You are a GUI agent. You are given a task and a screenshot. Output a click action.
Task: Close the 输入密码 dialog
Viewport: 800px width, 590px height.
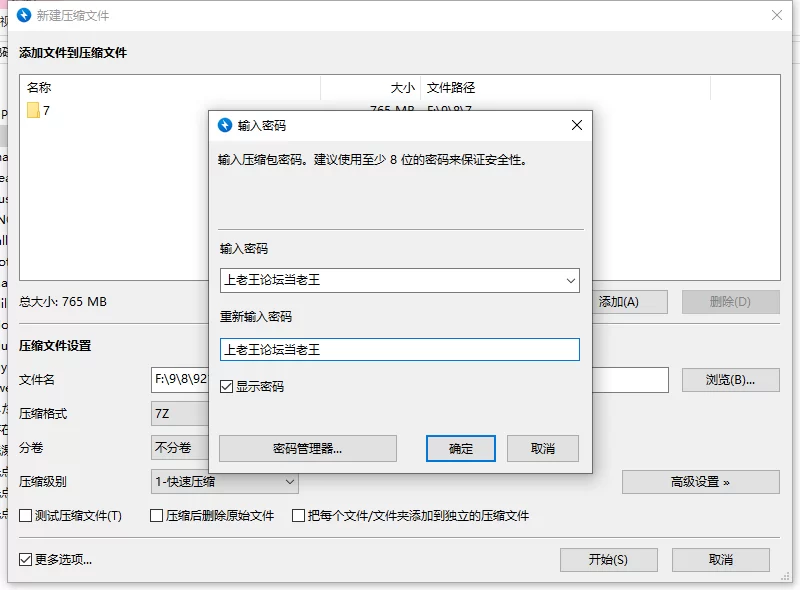click(577, 125)
